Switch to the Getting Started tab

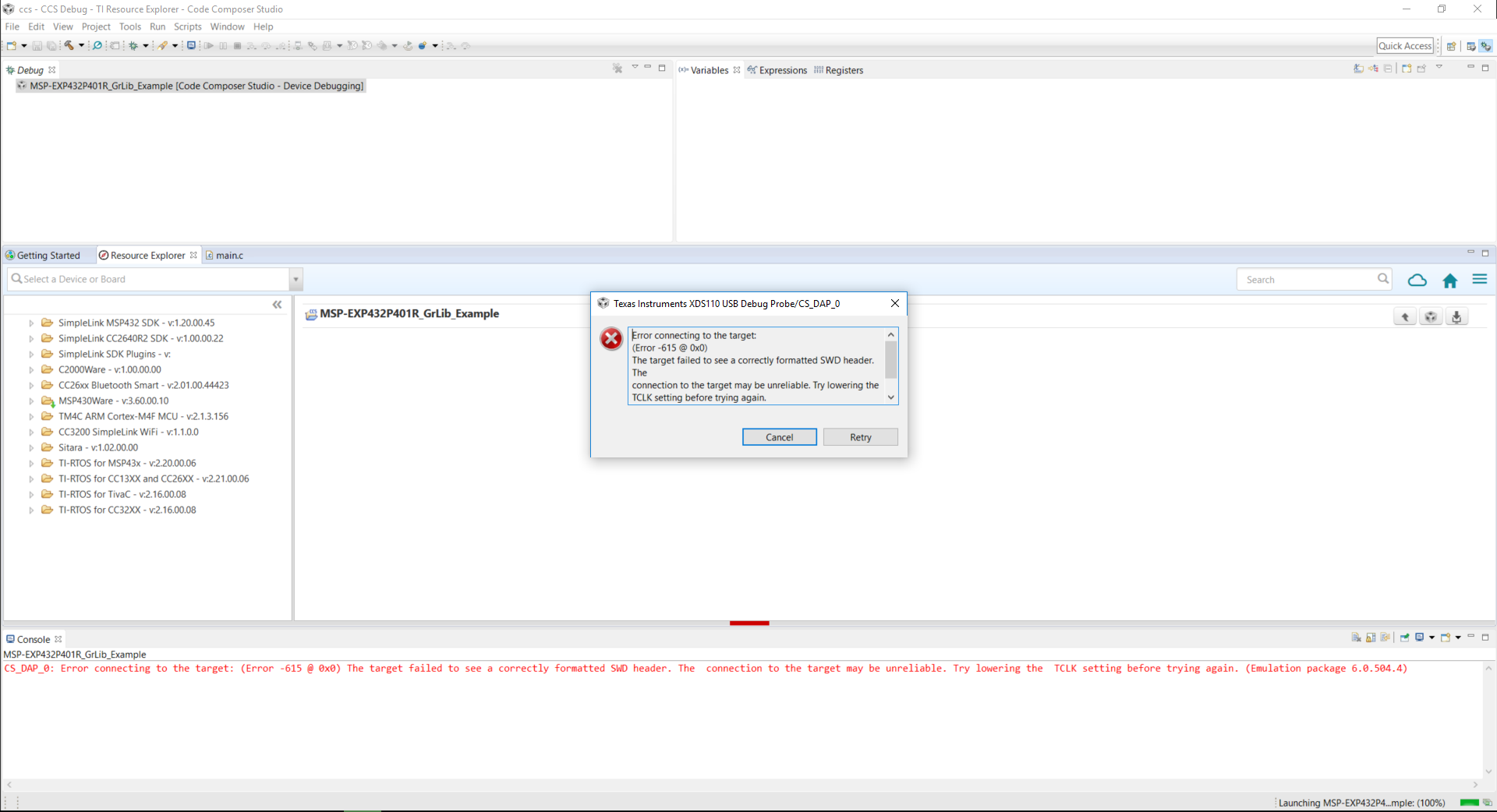tap(43, 256)
